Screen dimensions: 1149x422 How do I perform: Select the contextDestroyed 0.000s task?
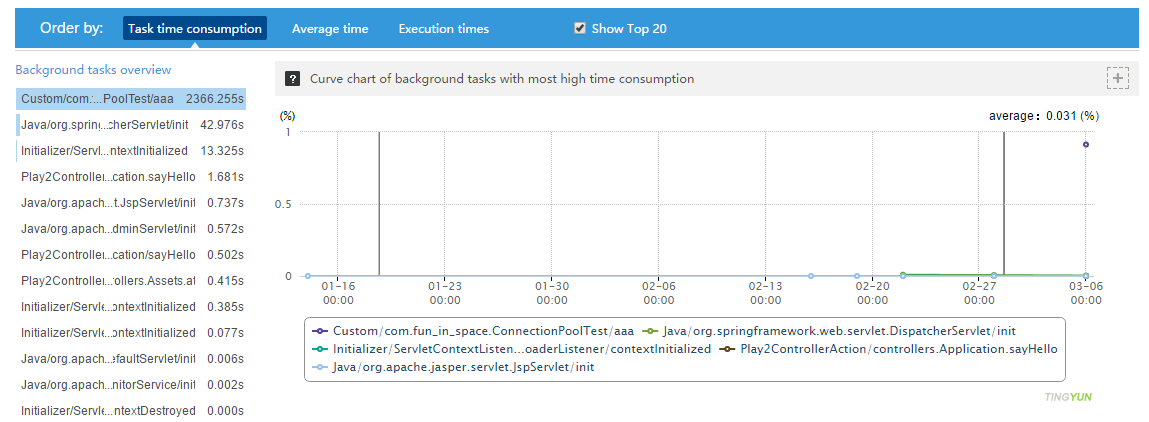click(x=132, y=411)
